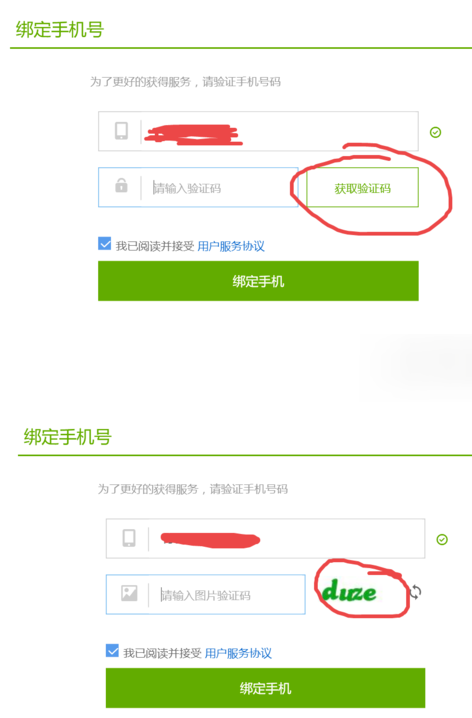Click the lock icon in the verification code field
Image resolution: width=472 pixels, height=718 pixels.
[x=121, y=185]
